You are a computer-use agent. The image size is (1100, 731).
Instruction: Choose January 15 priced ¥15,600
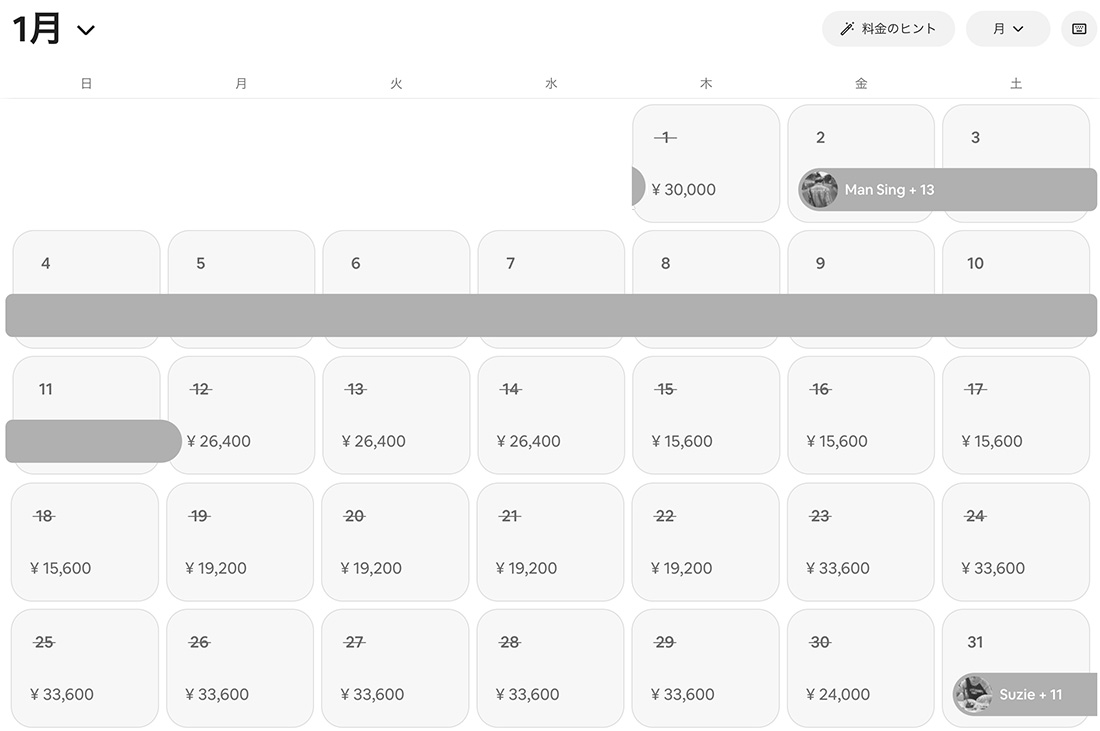point(706,415)
